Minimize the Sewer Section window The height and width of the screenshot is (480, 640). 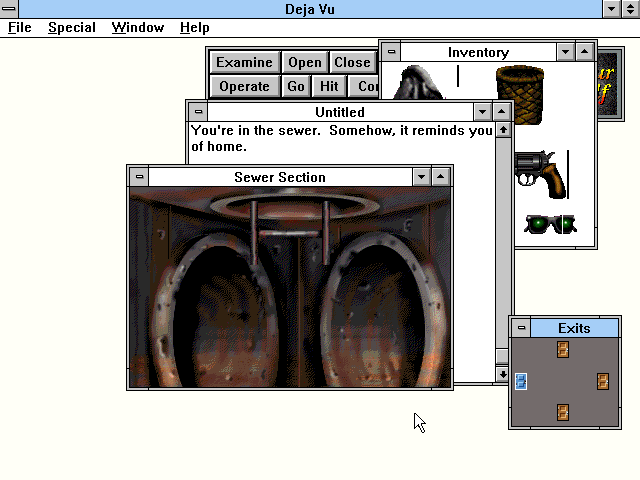[x=422, y=177]
